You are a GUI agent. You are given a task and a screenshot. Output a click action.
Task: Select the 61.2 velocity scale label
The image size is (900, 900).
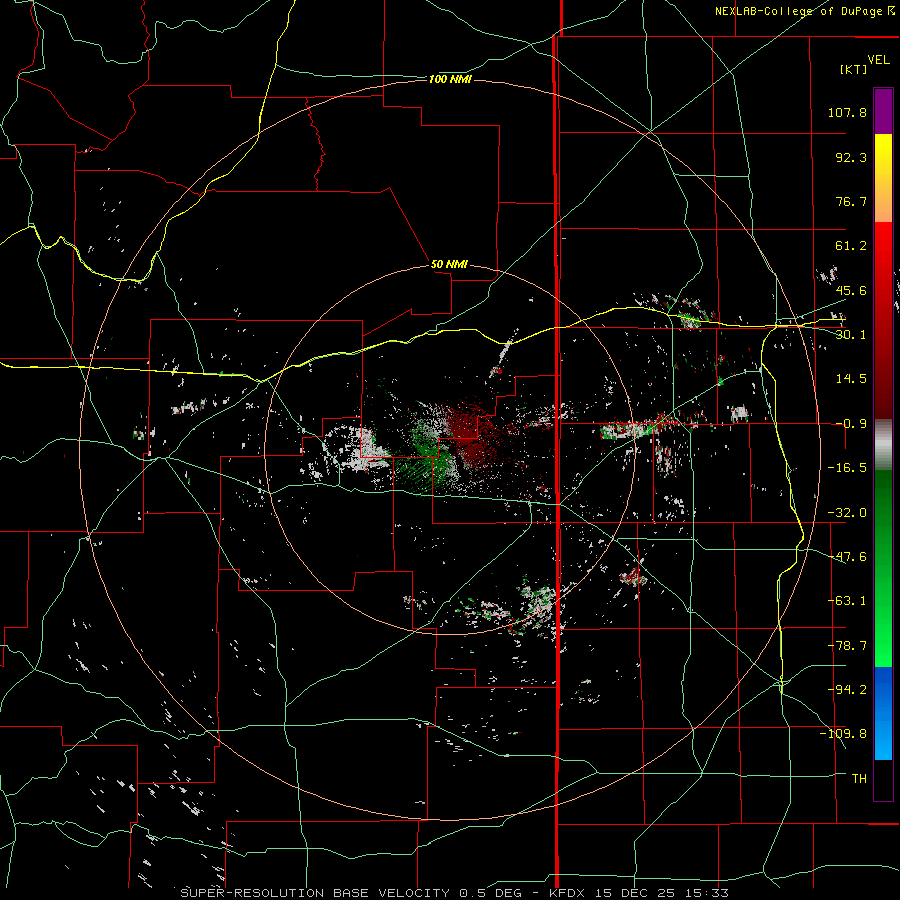(x=851, y=246)
